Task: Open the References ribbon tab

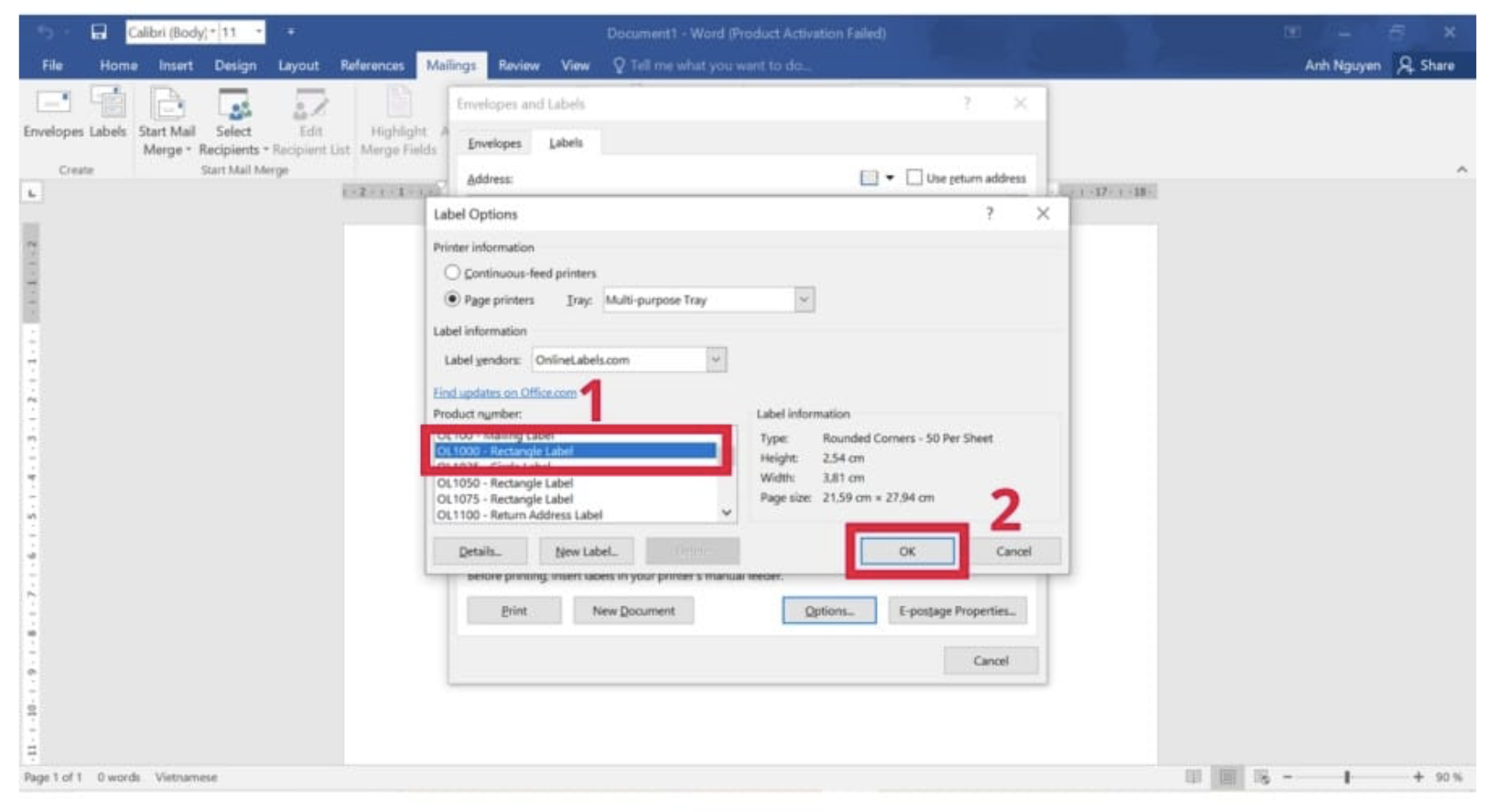Action: click(372, 66)
